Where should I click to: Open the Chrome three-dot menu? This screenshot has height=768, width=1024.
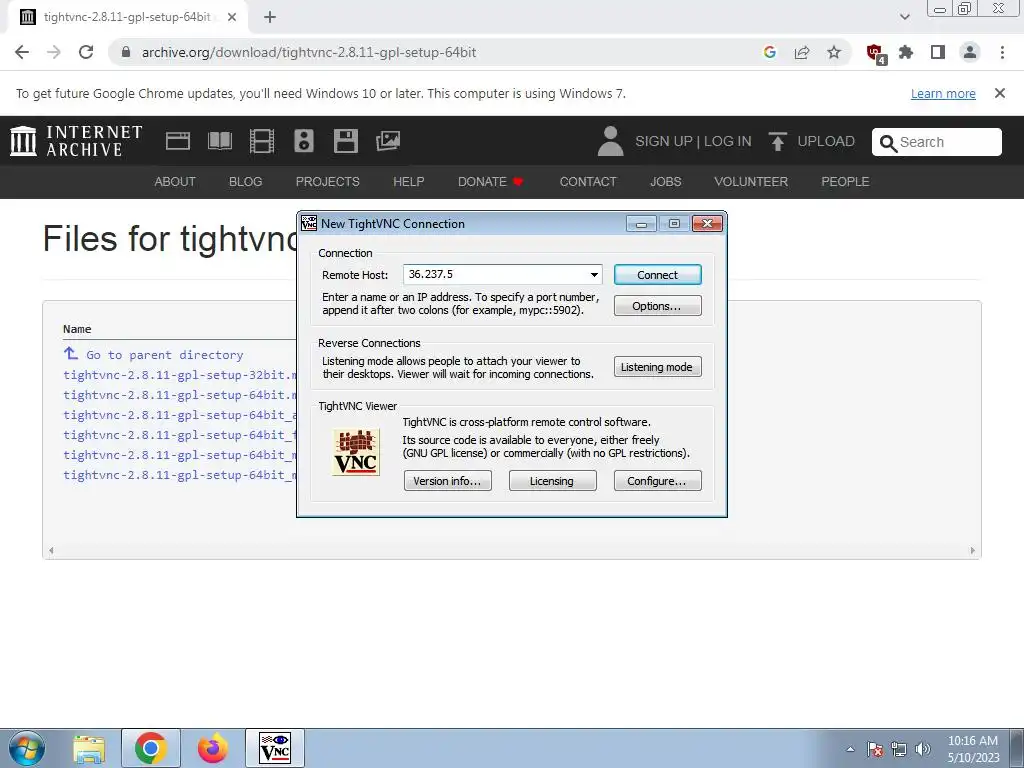coord(1002,52)
